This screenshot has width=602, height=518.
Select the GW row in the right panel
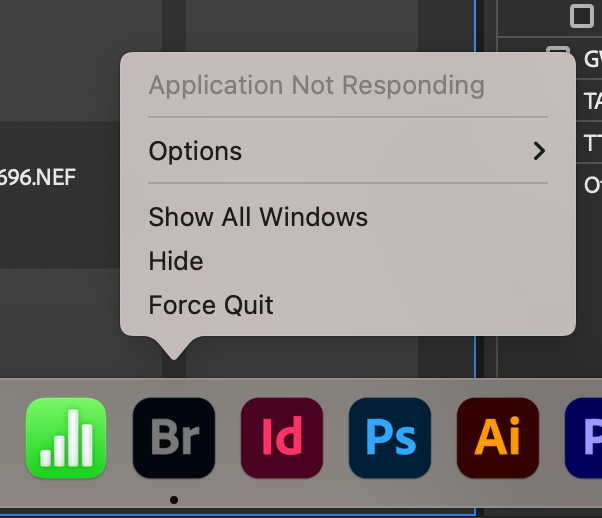[592, 58]
